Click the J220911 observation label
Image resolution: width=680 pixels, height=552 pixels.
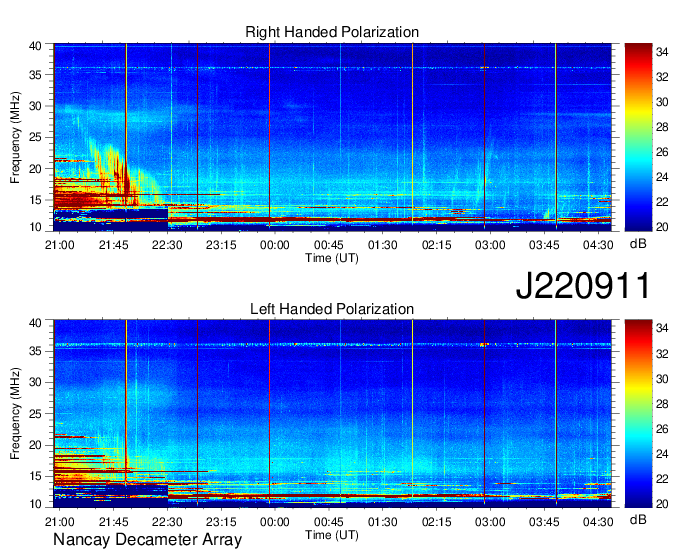coord(583,285)
